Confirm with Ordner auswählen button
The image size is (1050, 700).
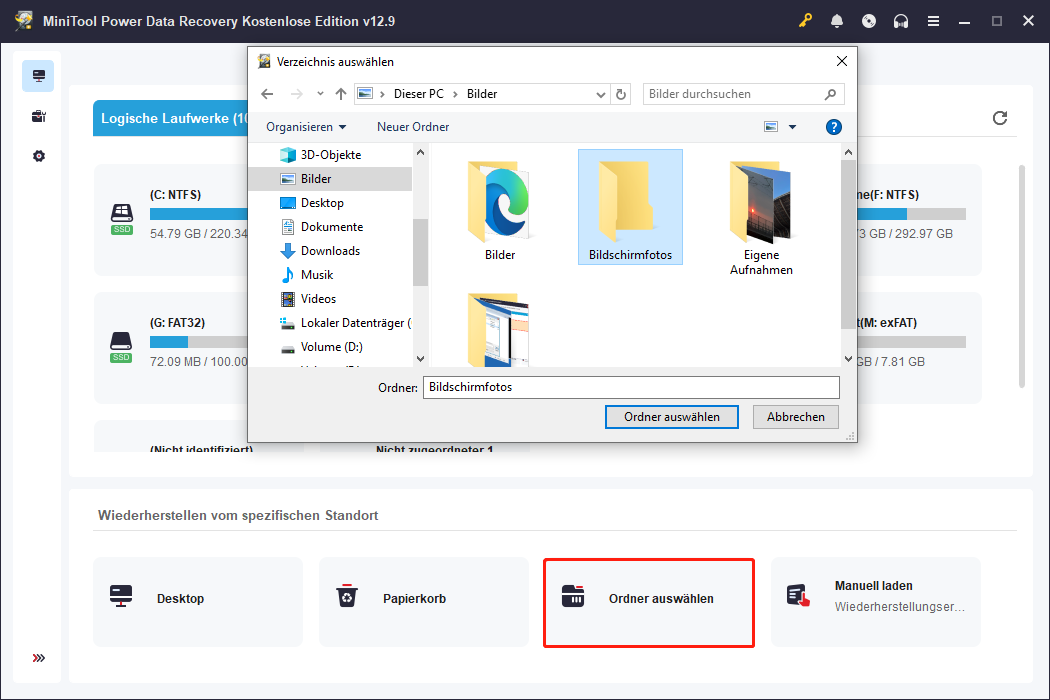[x=672, y=417]
